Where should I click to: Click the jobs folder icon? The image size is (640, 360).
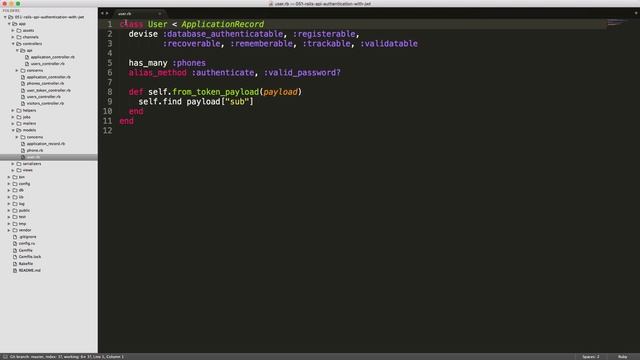[19, 117]
